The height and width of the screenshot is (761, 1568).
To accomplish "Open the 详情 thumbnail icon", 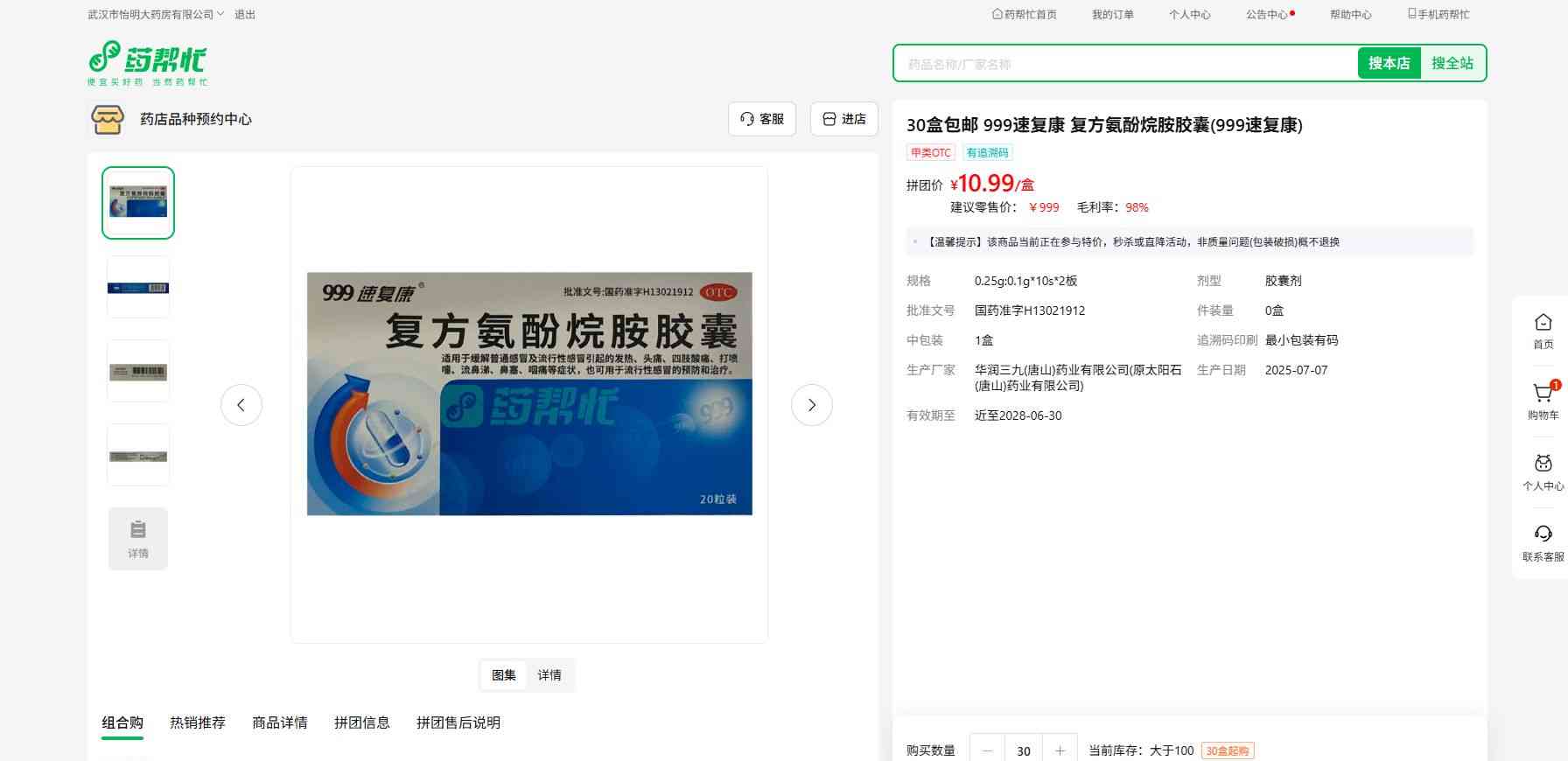I will [138, 539].
